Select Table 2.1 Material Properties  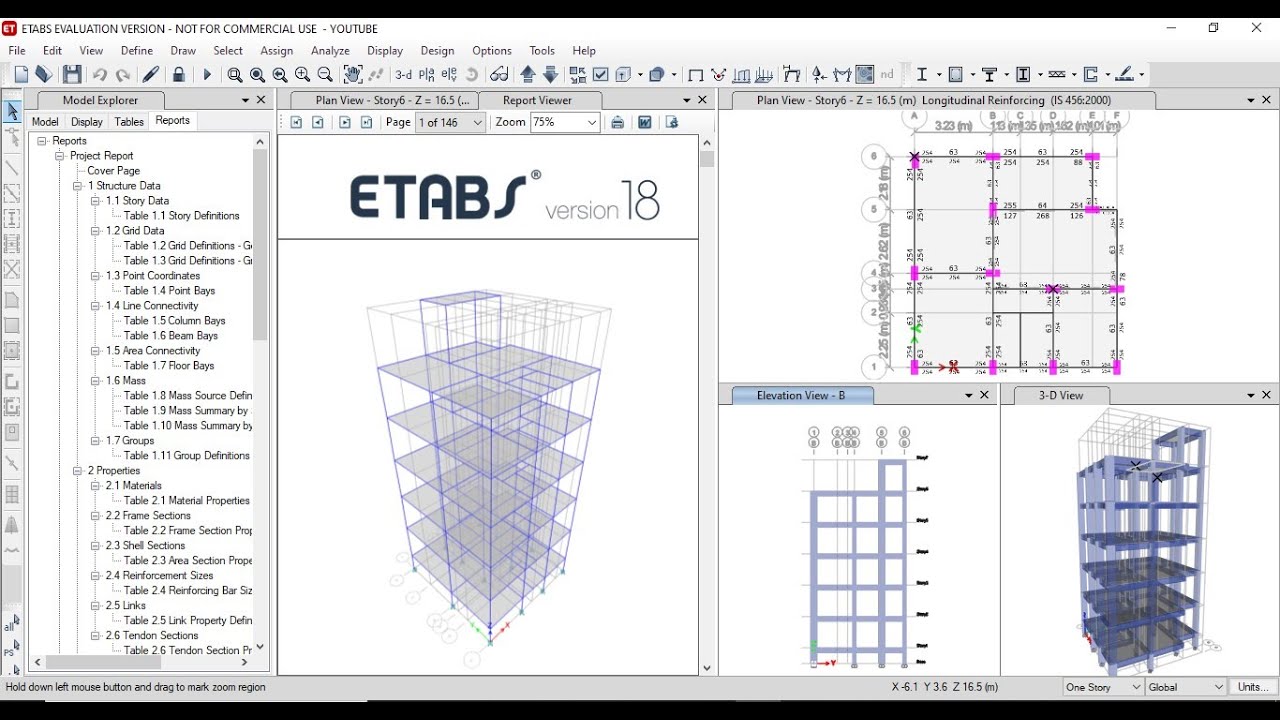tap(186, 501)
